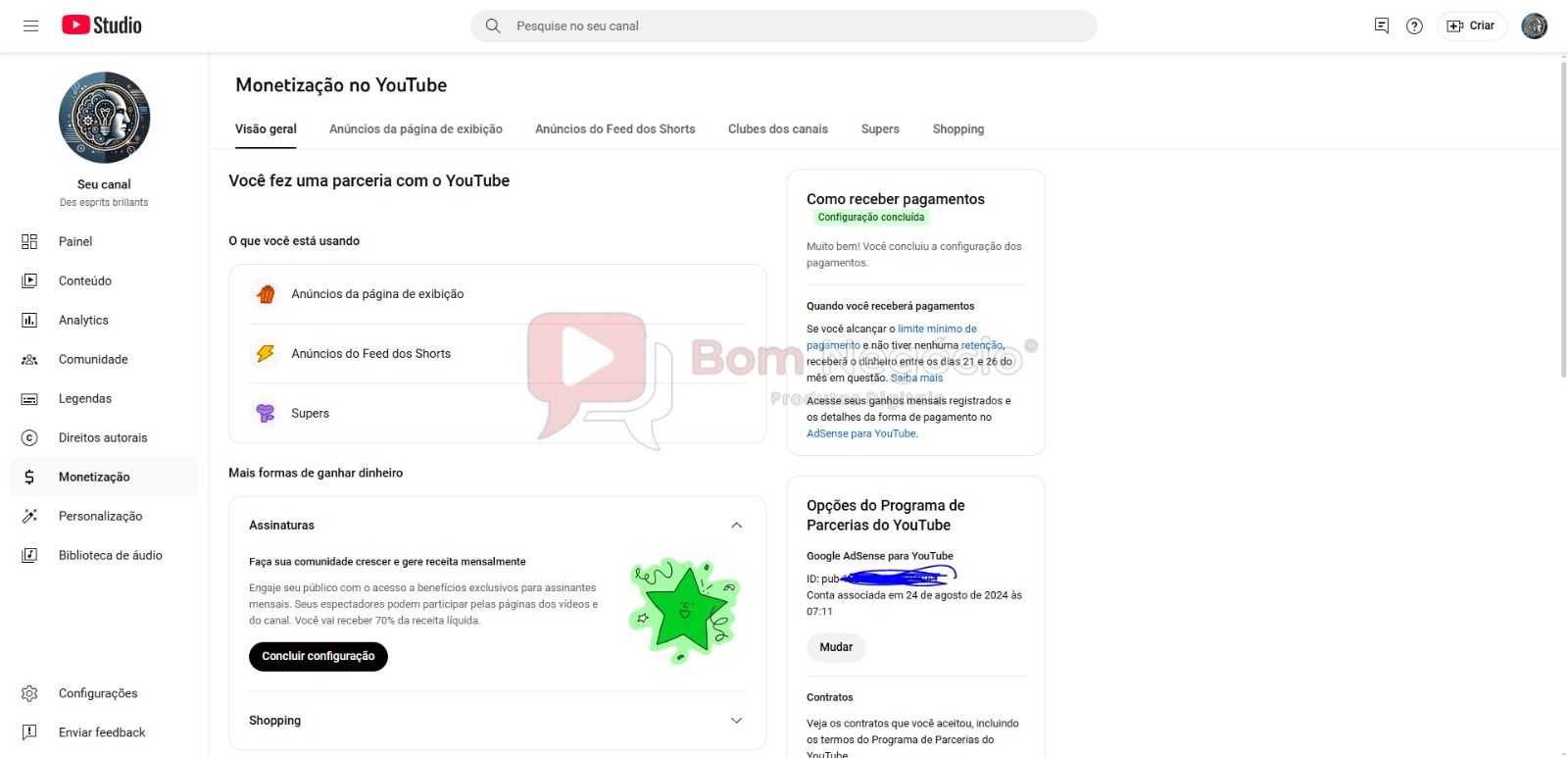The width and height of the screenshot is (1568, 758).
Task: Click the Shorts Feed ads lightning icon
Action: (x=266, y=353)
